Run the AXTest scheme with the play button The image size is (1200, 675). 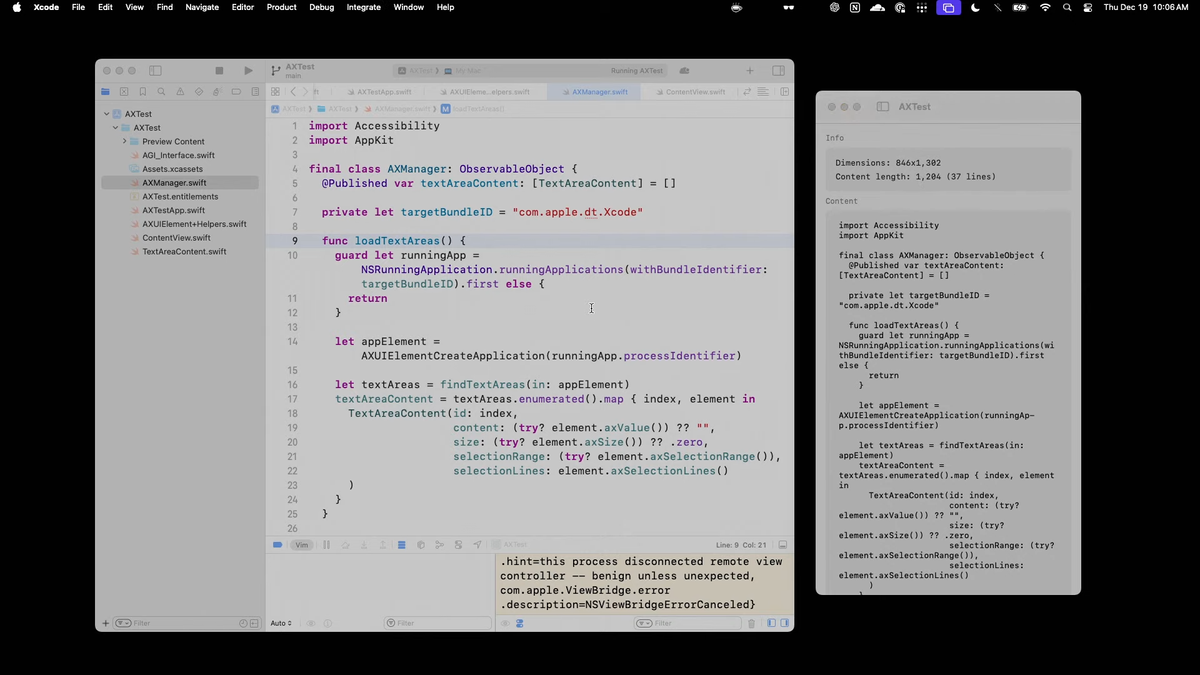pyautogui.click(x=248, y=70)
